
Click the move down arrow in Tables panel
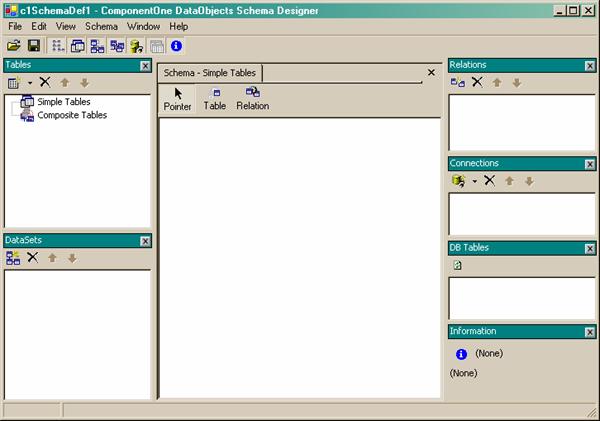tap(85, 83)
